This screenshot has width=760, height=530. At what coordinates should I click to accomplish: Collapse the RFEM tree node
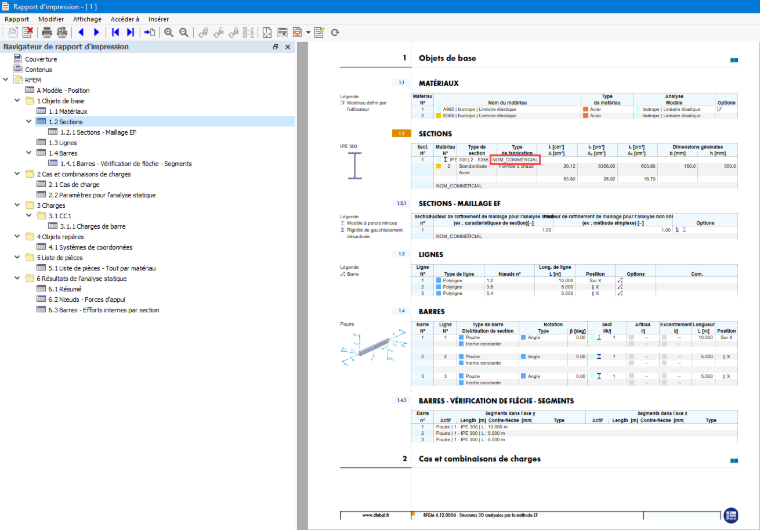[6, 80]
